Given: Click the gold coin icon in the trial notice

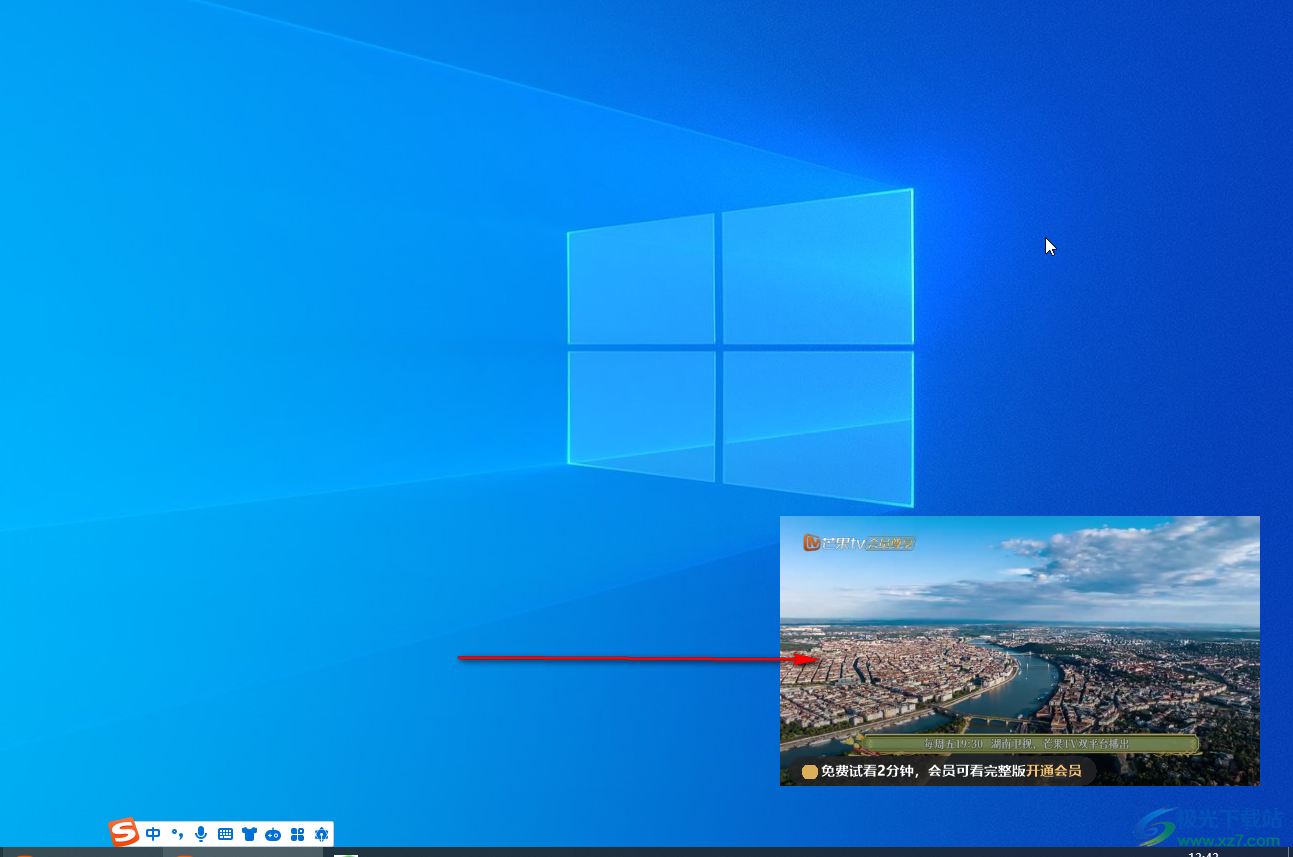Looking at the screenshot, I should 810,771.
